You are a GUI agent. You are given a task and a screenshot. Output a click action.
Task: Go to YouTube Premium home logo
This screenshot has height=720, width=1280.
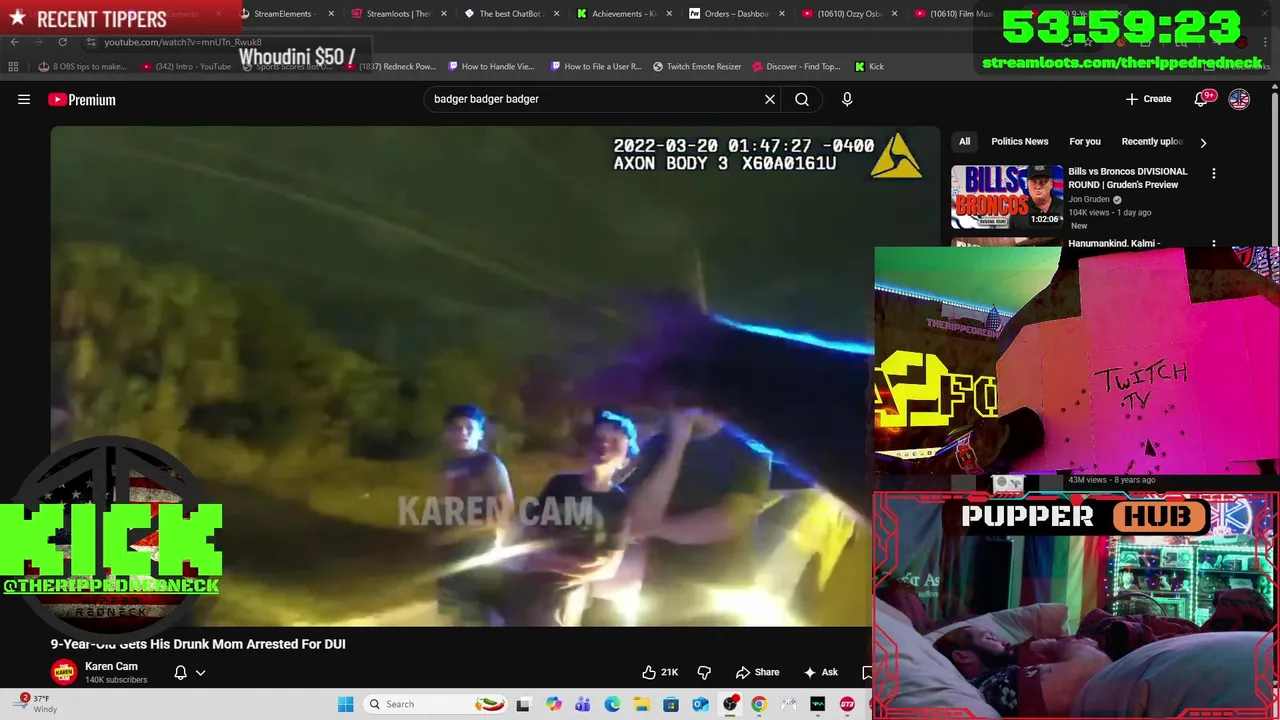click(82, 99)
